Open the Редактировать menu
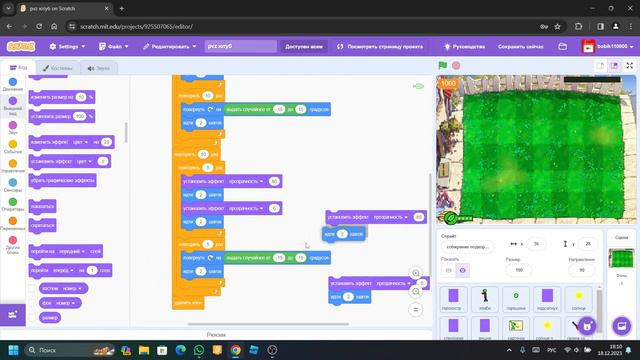This screenshot has height=360, width=640. (169, 47)
